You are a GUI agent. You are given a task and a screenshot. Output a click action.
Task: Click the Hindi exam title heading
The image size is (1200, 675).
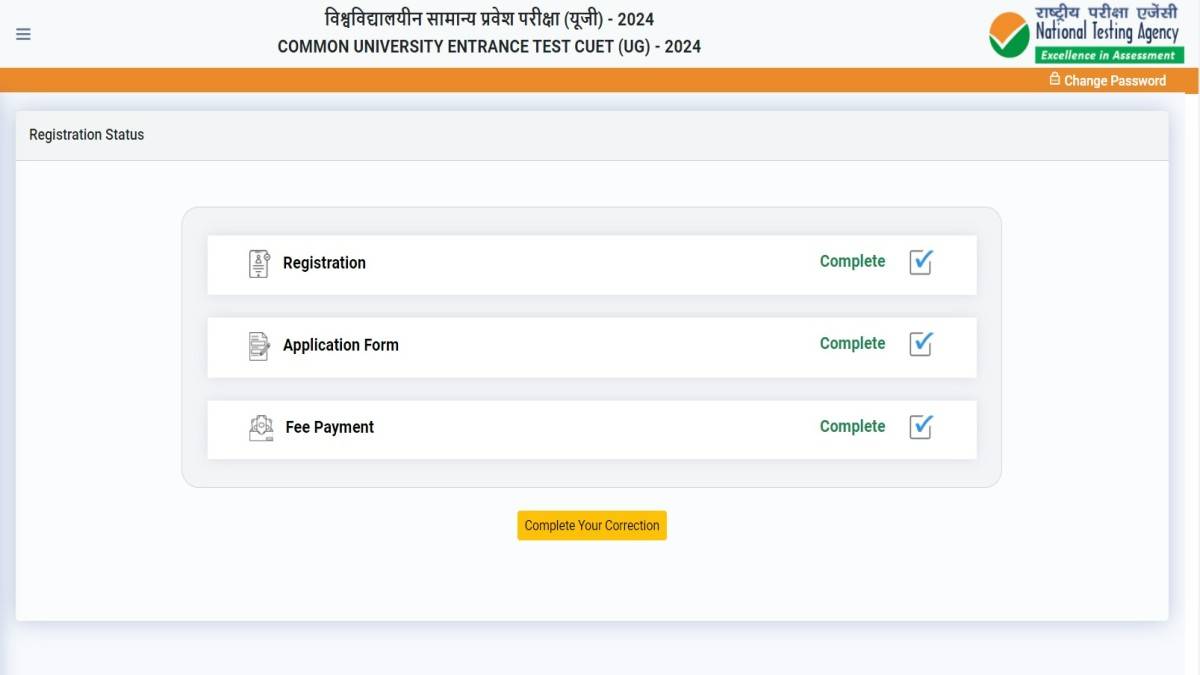[x=489, y=19]
